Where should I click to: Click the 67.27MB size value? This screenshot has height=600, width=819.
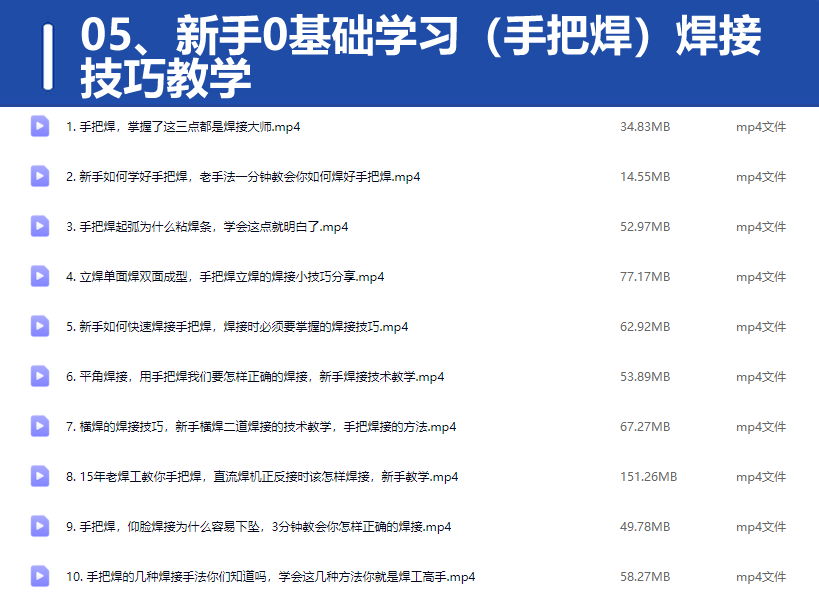[x=645, y=427]
